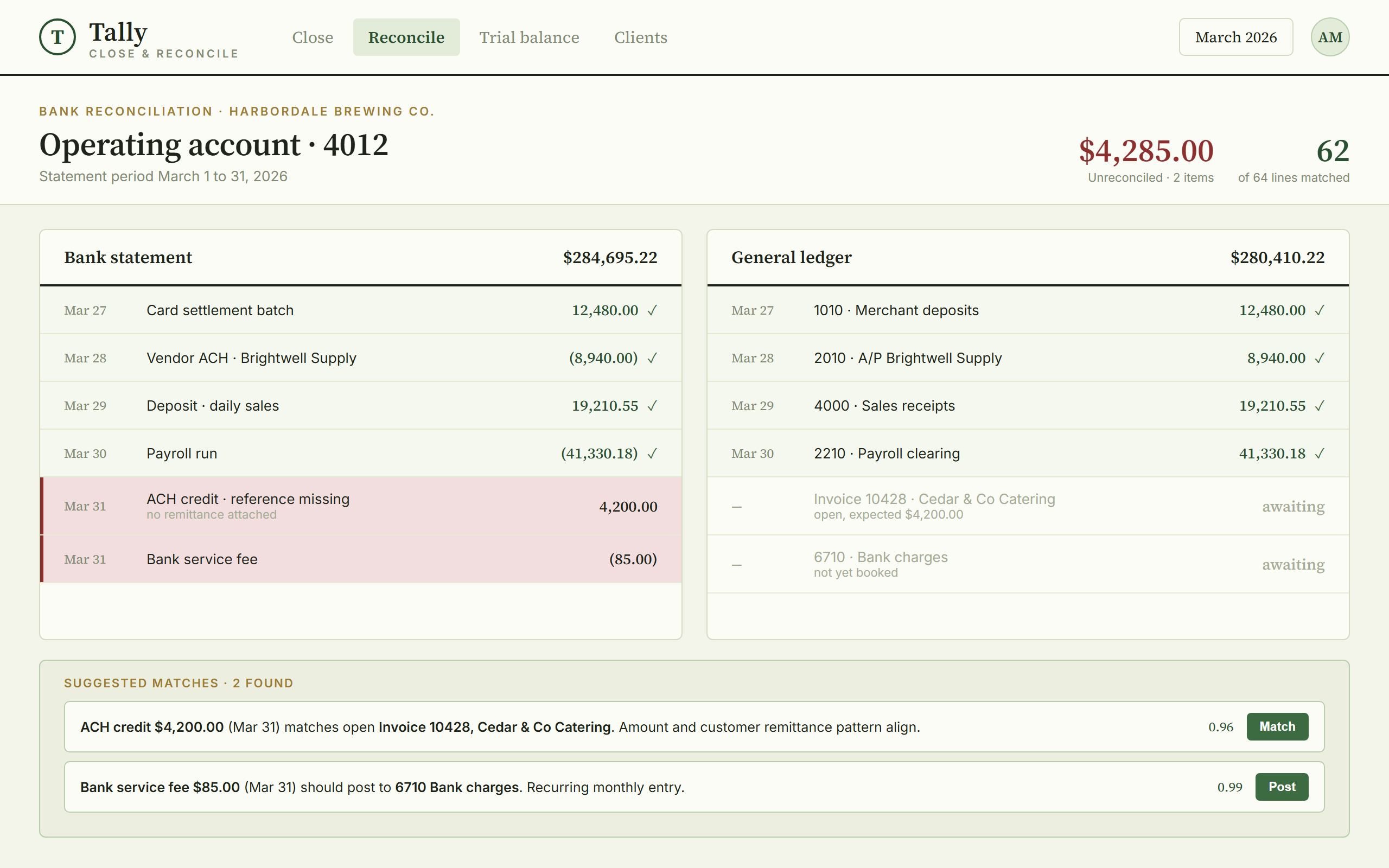Click the no remittance attached note
Screen dimensions: 1389x868
(211, 515)
